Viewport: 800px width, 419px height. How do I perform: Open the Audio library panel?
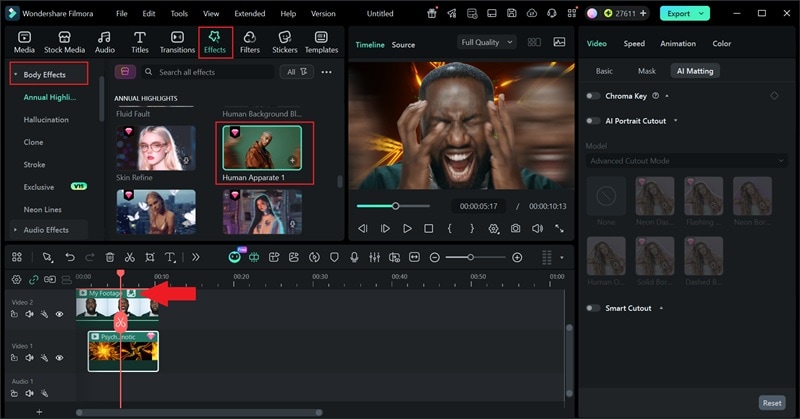click(x=105, y=42)
